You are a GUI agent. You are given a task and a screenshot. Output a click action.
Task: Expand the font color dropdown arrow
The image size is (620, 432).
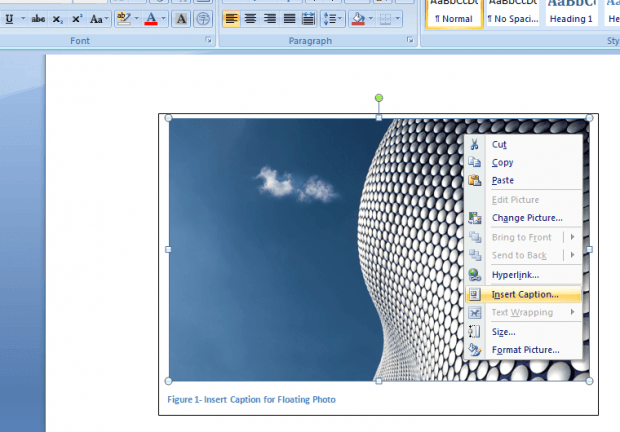pyautogui.click(x=165, y=19)
